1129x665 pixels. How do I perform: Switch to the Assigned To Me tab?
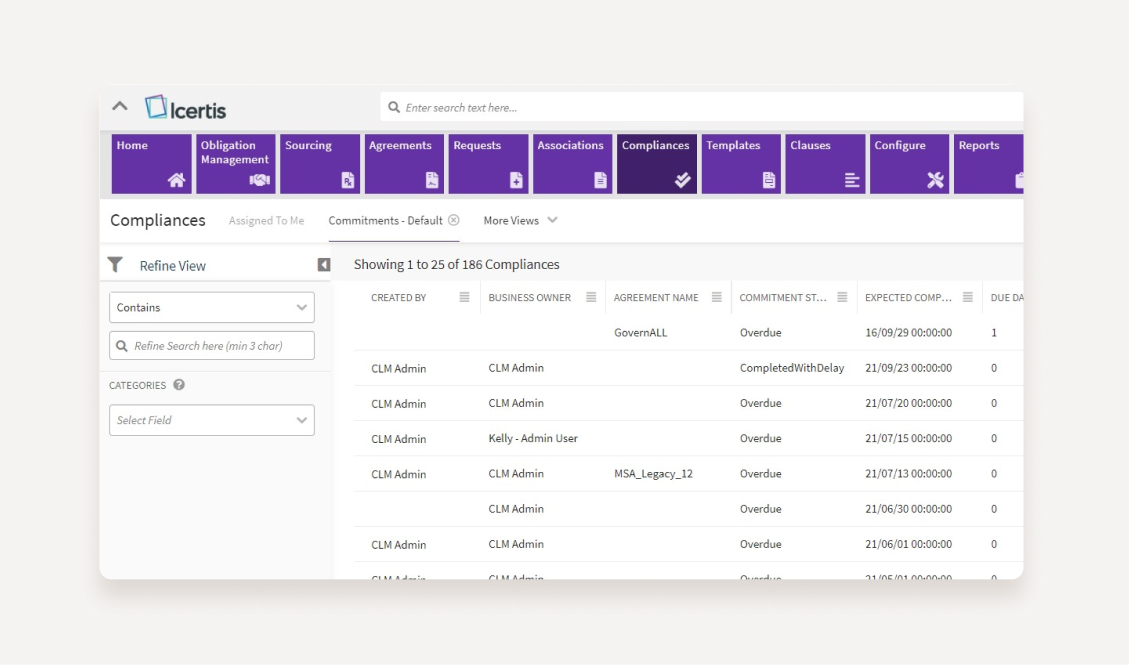[x=266, y=220]
